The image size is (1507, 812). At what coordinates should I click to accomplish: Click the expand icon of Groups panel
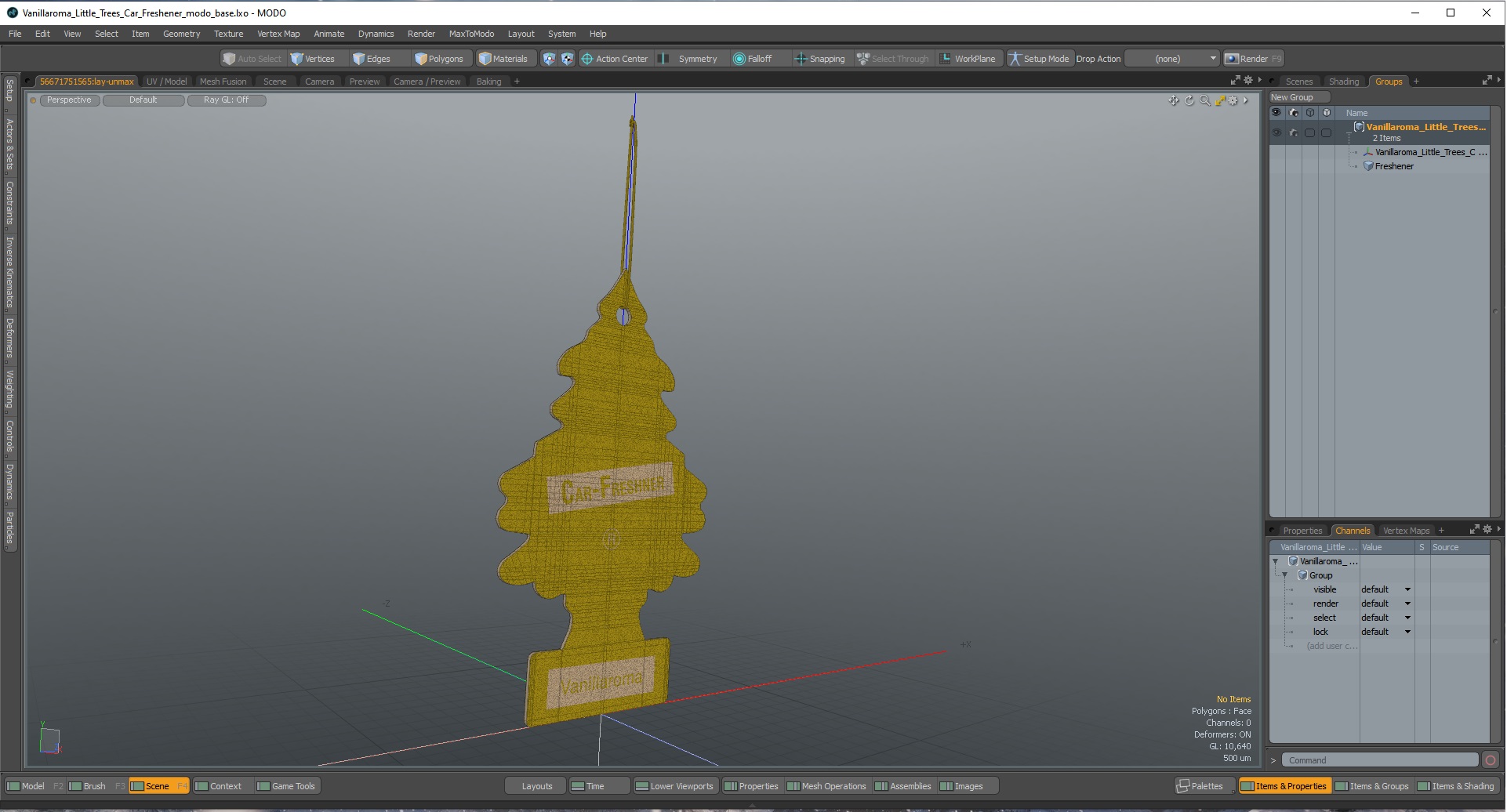tap(1487, 81)
